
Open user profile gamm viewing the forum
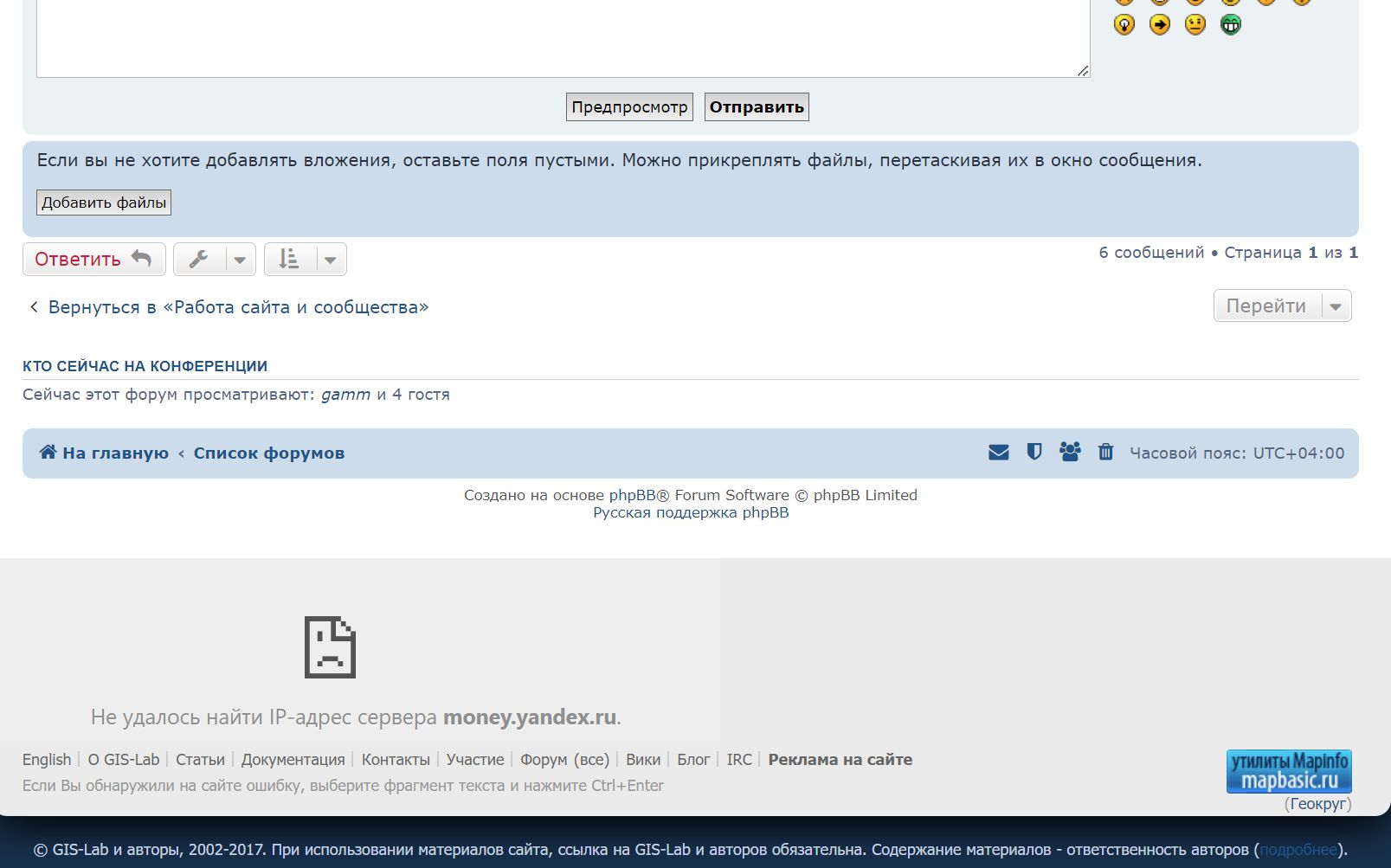[x=345, y=394]
